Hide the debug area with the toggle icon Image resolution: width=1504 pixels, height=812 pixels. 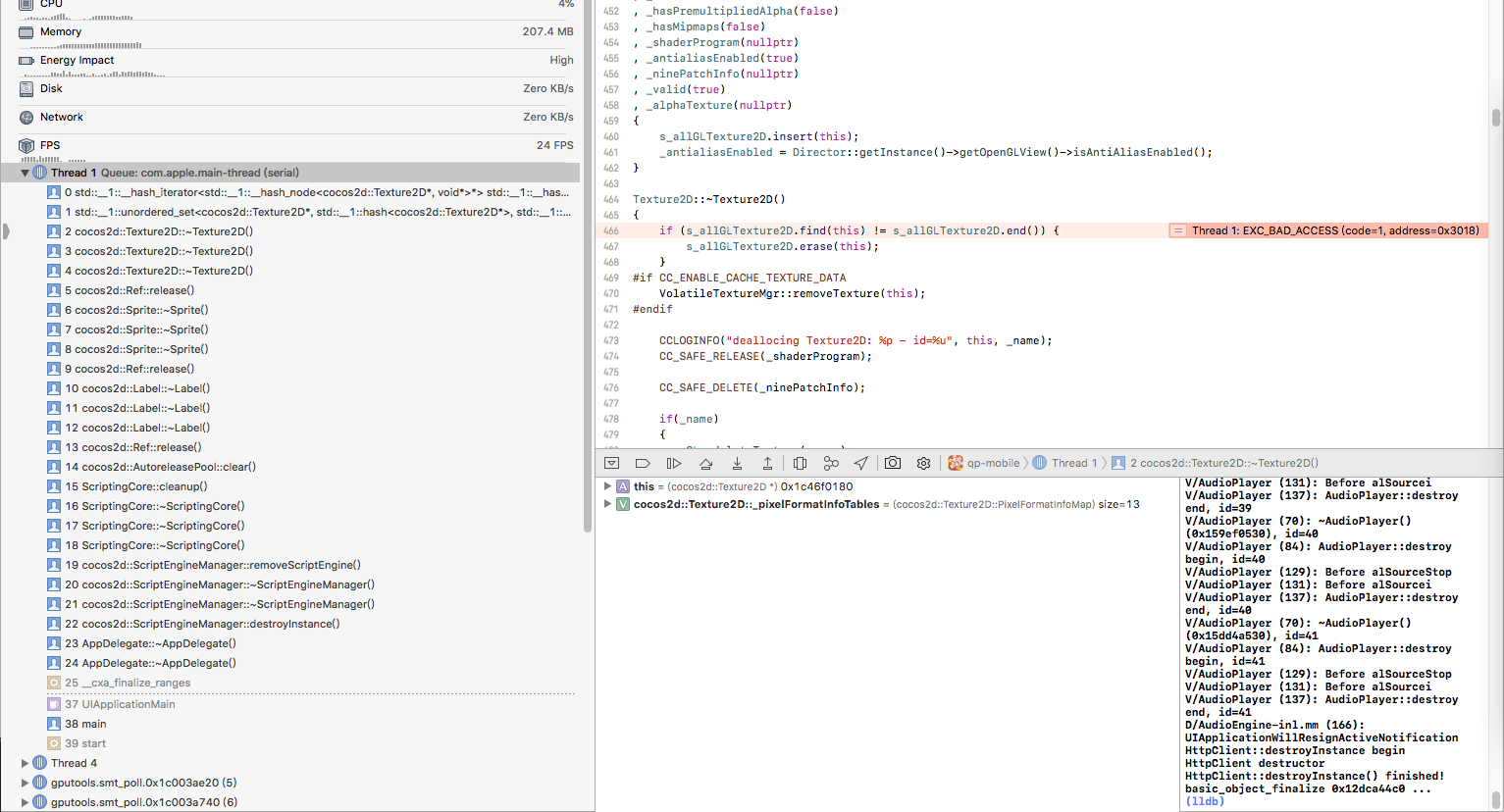coord(611,463)
